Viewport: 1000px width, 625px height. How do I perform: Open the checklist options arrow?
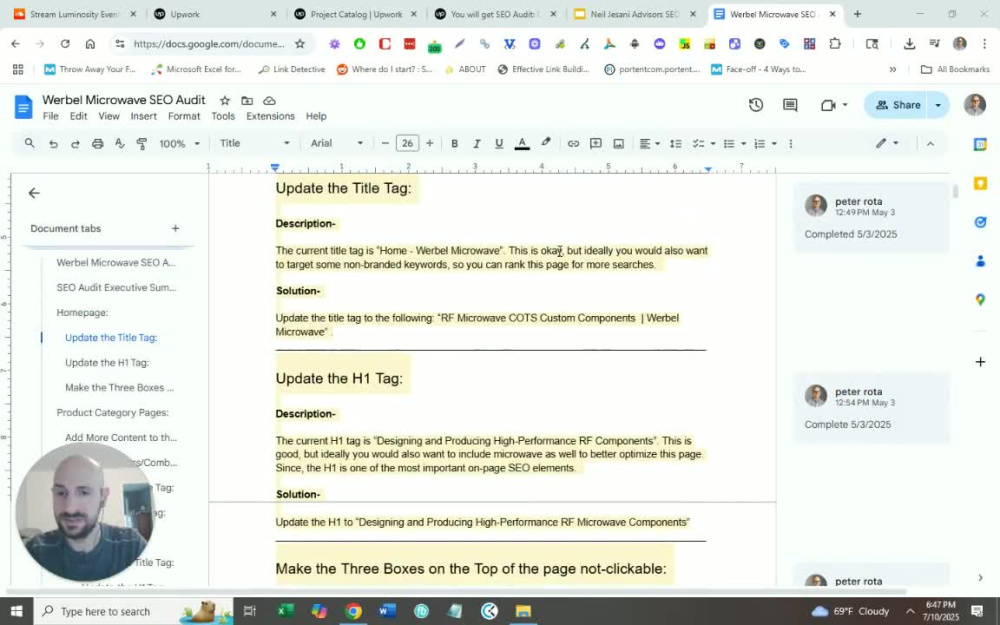[x=713, y=143]
